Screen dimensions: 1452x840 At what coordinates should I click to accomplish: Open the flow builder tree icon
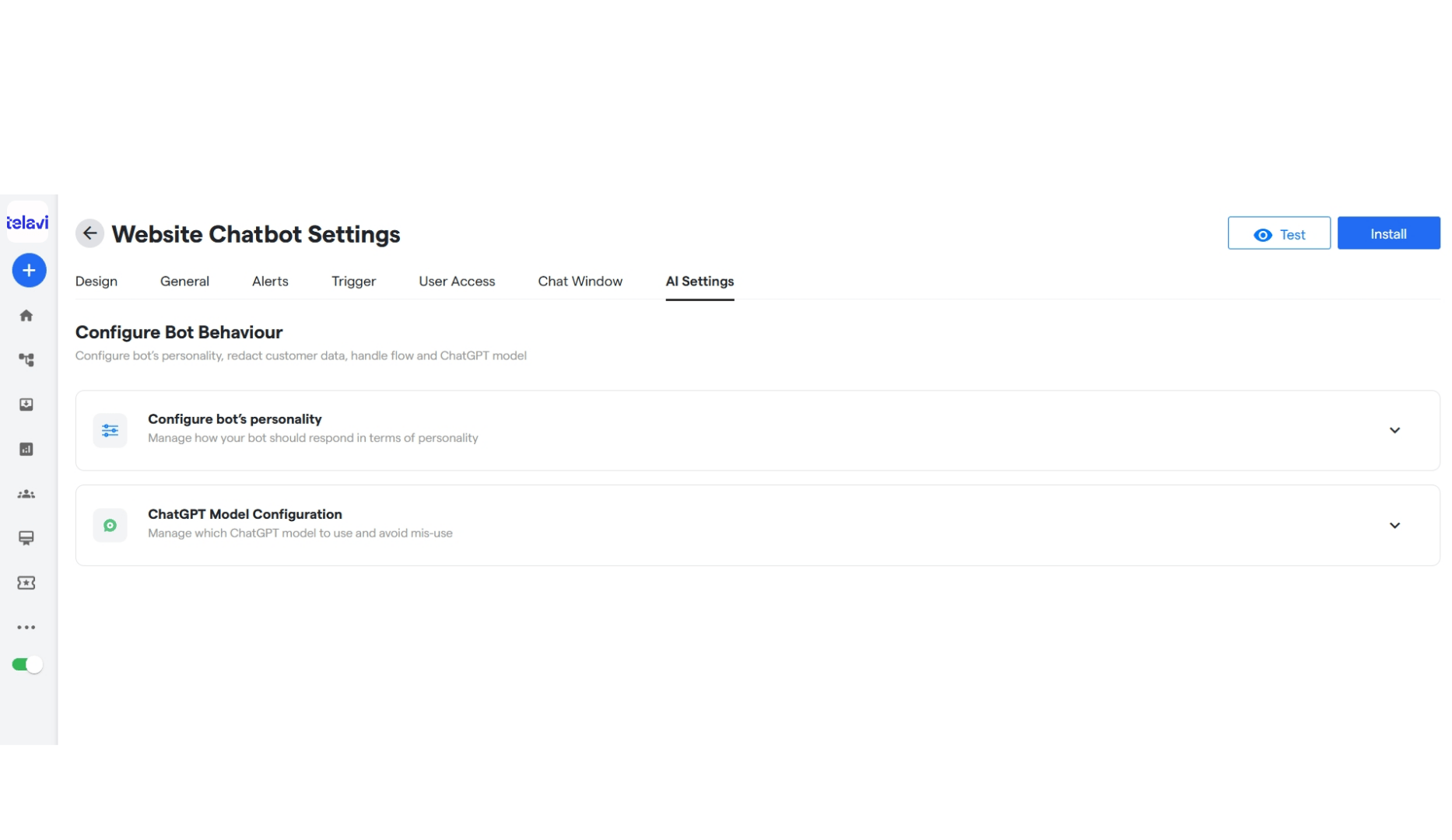pos(26,360)
